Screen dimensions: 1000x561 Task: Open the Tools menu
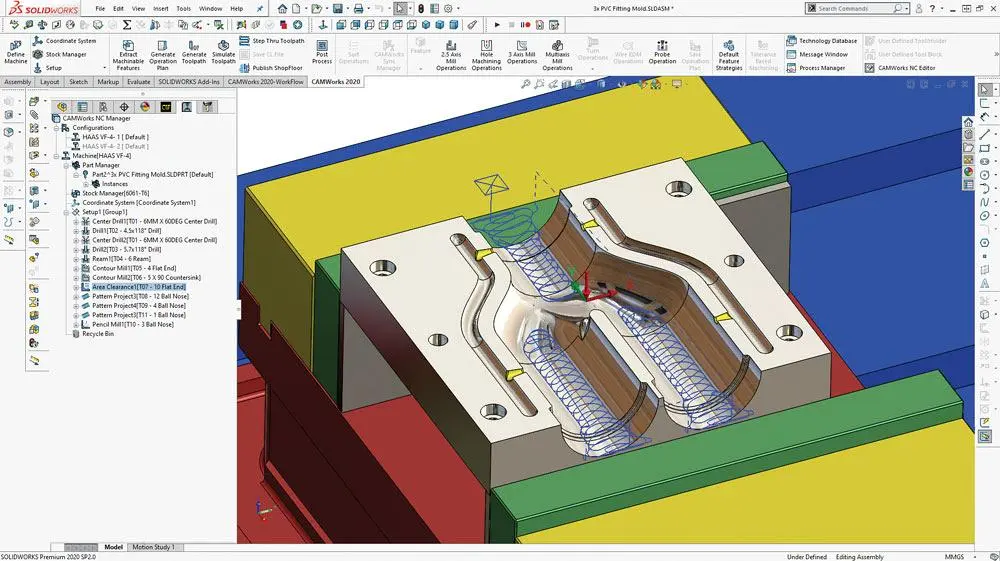click(x=184, y=9)
